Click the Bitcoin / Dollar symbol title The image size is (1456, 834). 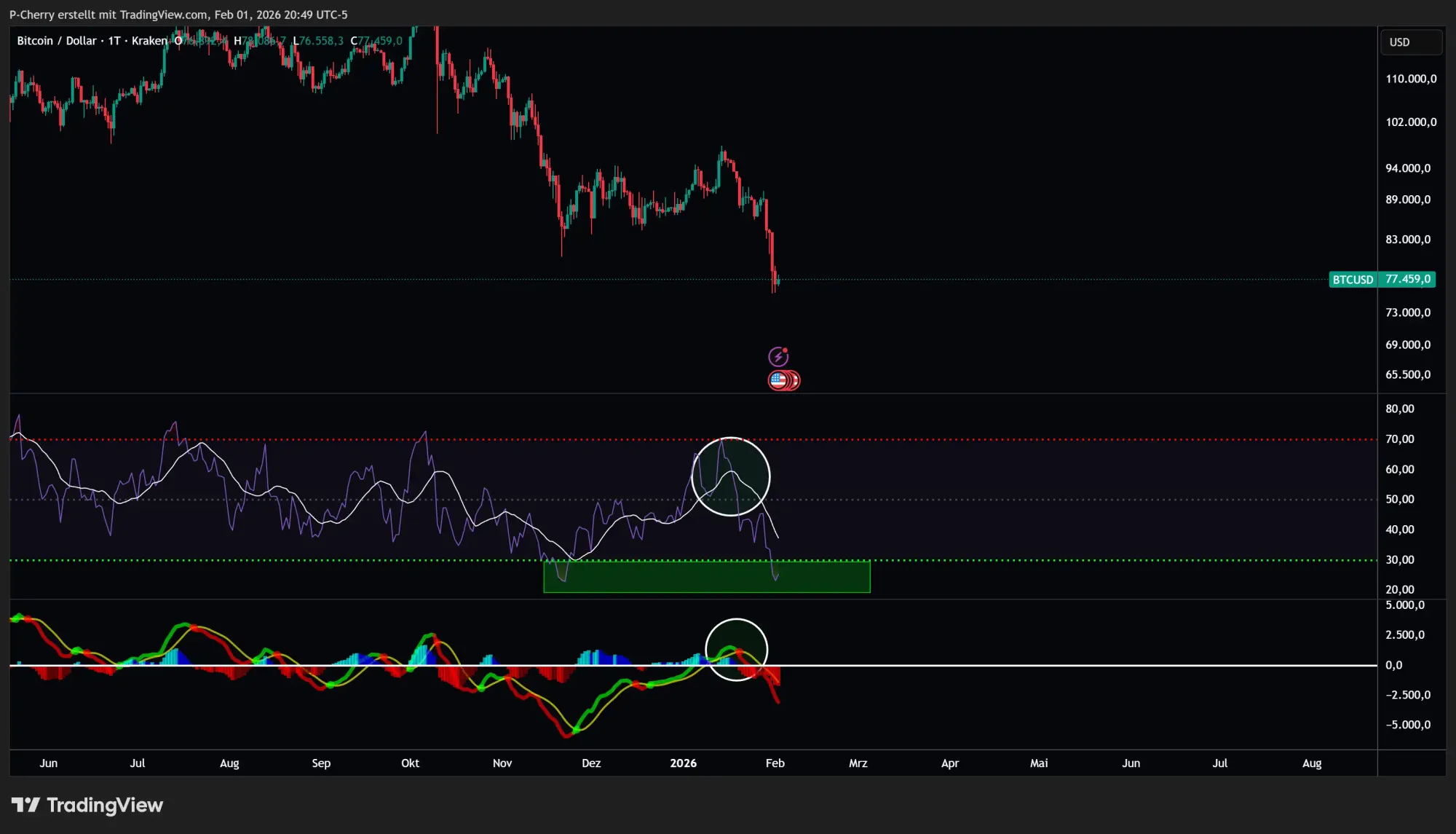[x=57, y=41]
